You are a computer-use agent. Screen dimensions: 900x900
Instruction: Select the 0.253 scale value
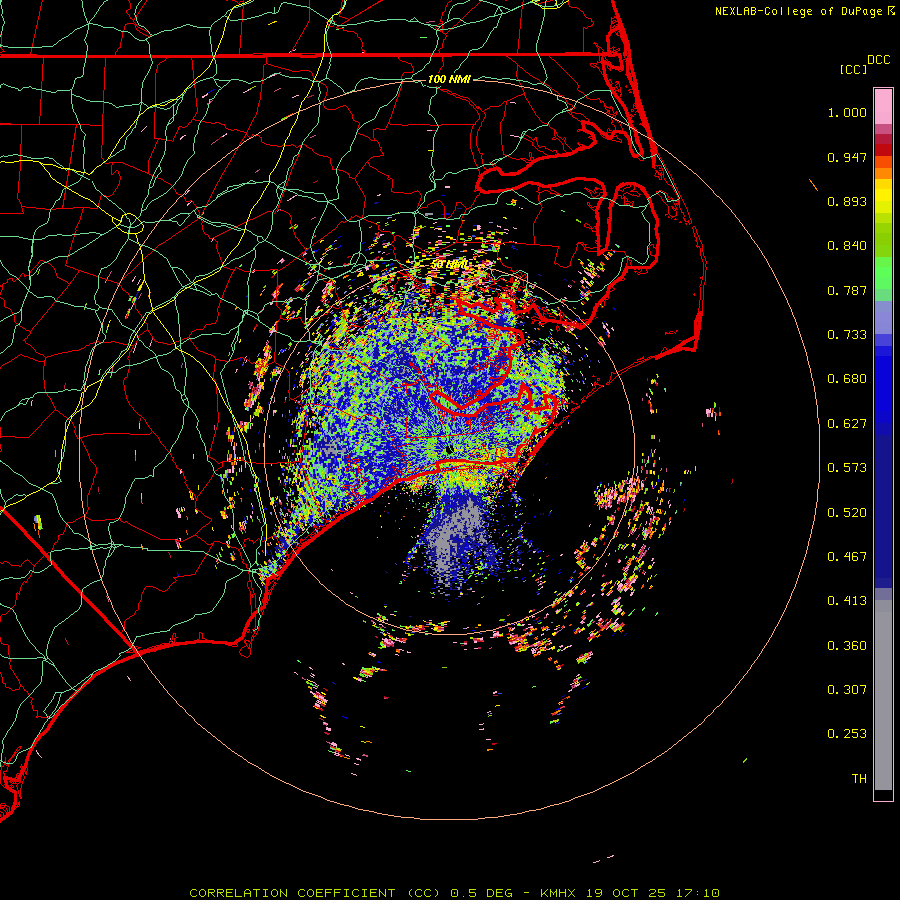[x=847, y=734]
